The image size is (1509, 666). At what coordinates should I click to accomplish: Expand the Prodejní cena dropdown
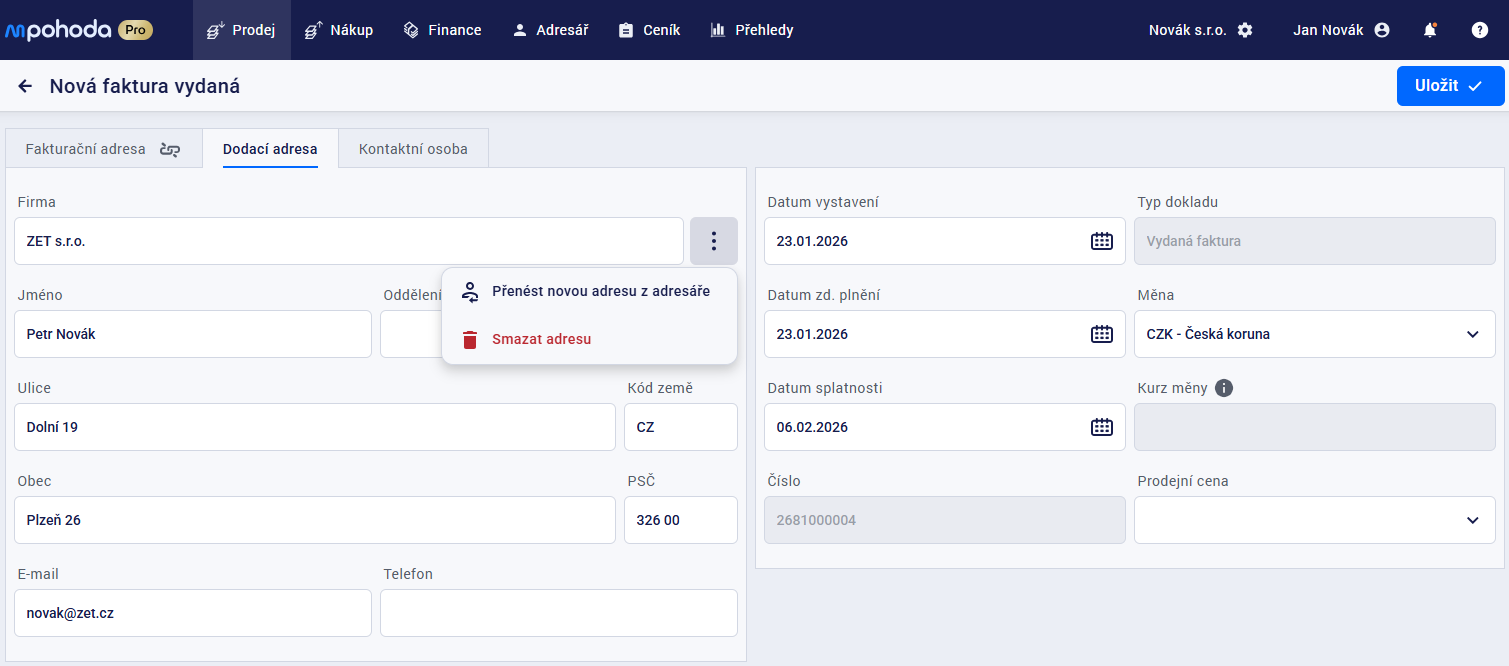1472,520
